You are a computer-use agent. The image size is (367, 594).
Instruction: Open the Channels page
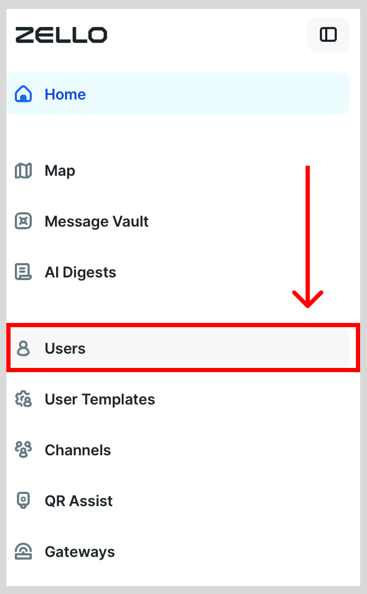[x=178, y=450]
